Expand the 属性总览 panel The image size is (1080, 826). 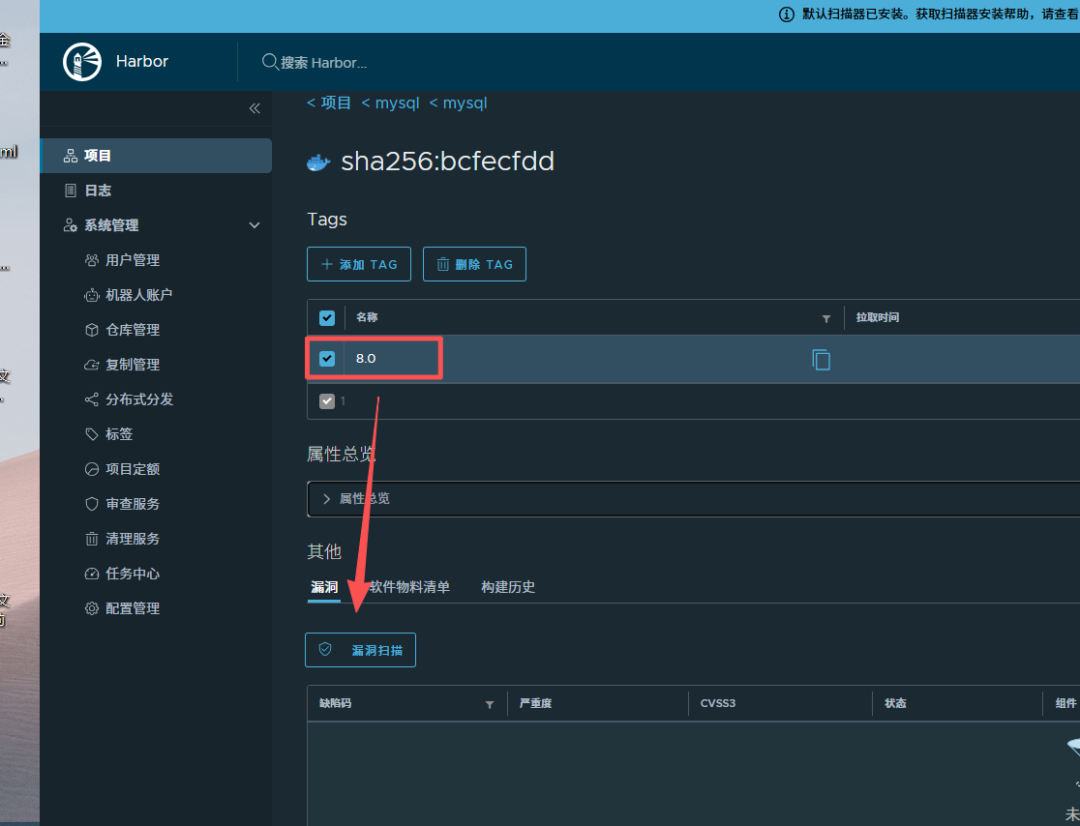(x=326, y=498)
